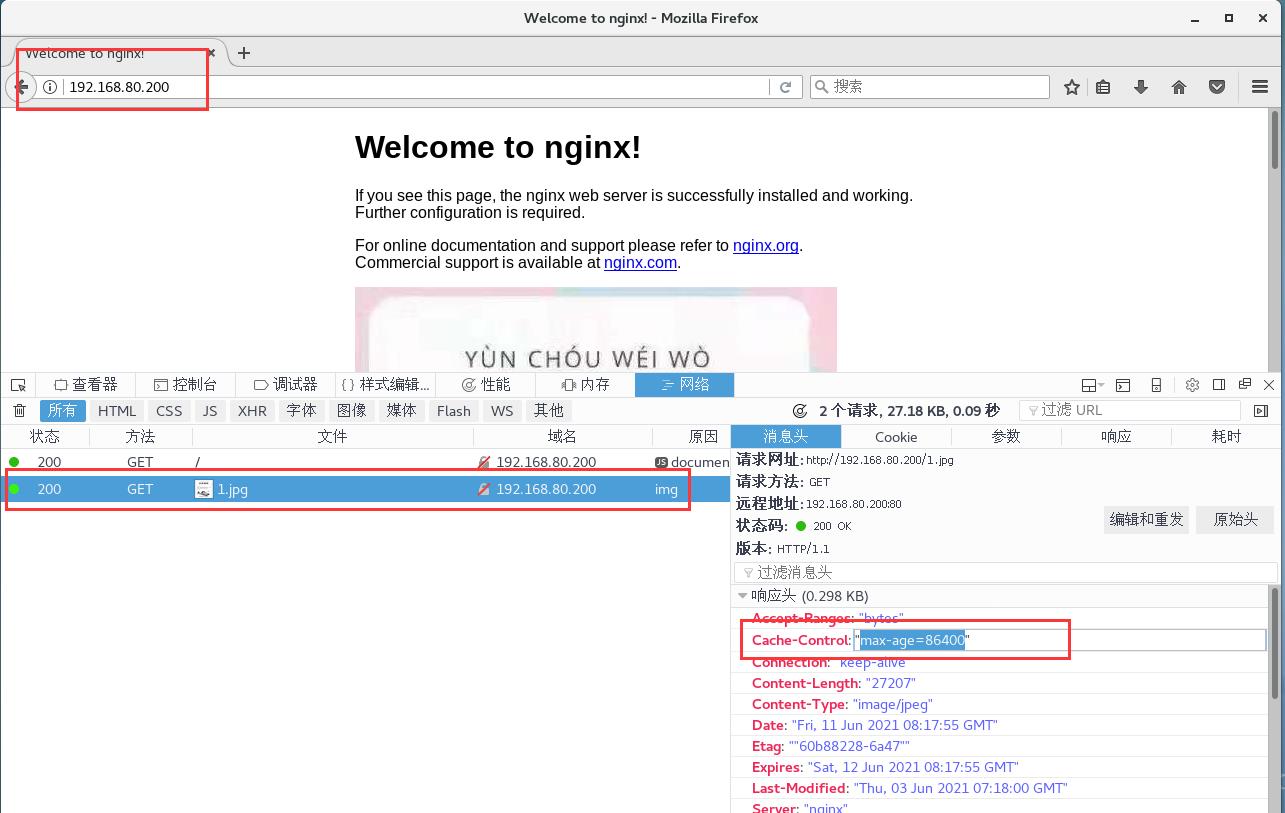Filter requests by Flash
The height and width of the screenshot is (813, 1285).
pos(453,411)
